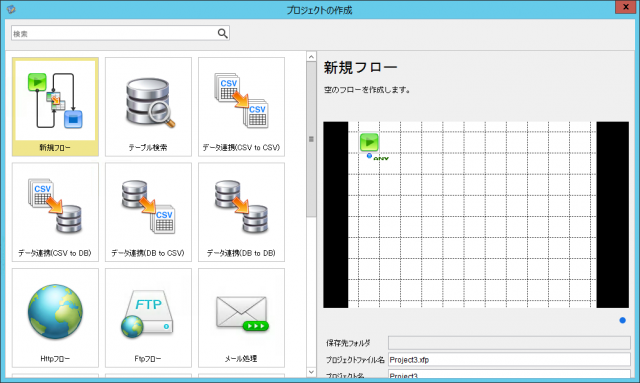
Task: Click the プロジェクト名 field Project3
Action: [509, 375]
